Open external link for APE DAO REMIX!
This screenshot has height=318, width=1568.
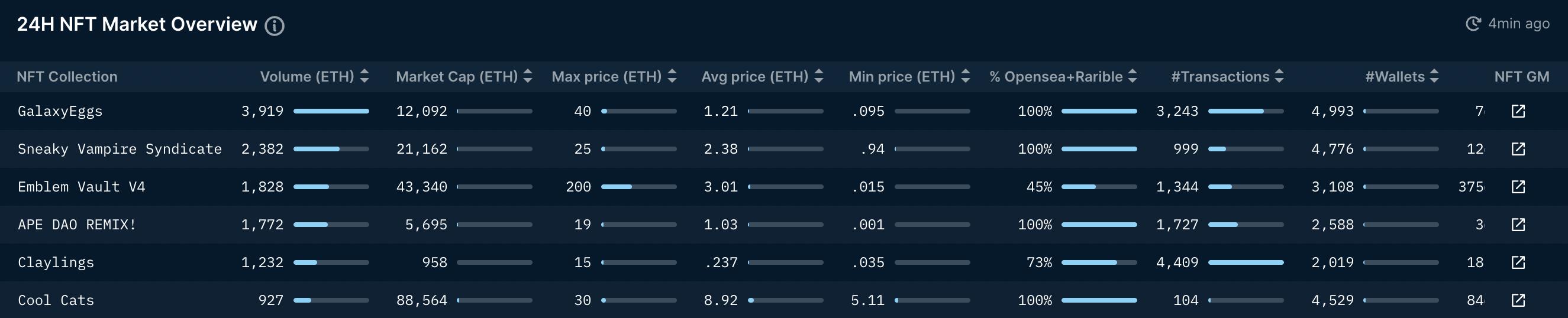point(1518,225)
